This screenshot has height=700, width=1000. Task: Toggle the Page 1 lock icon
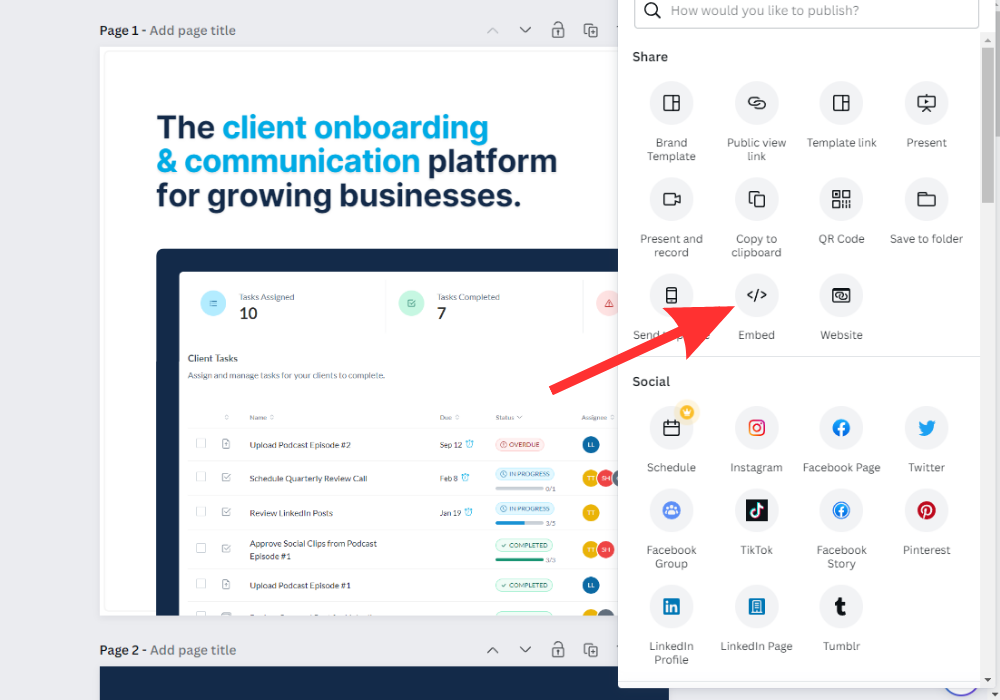[x=558, y=30]
